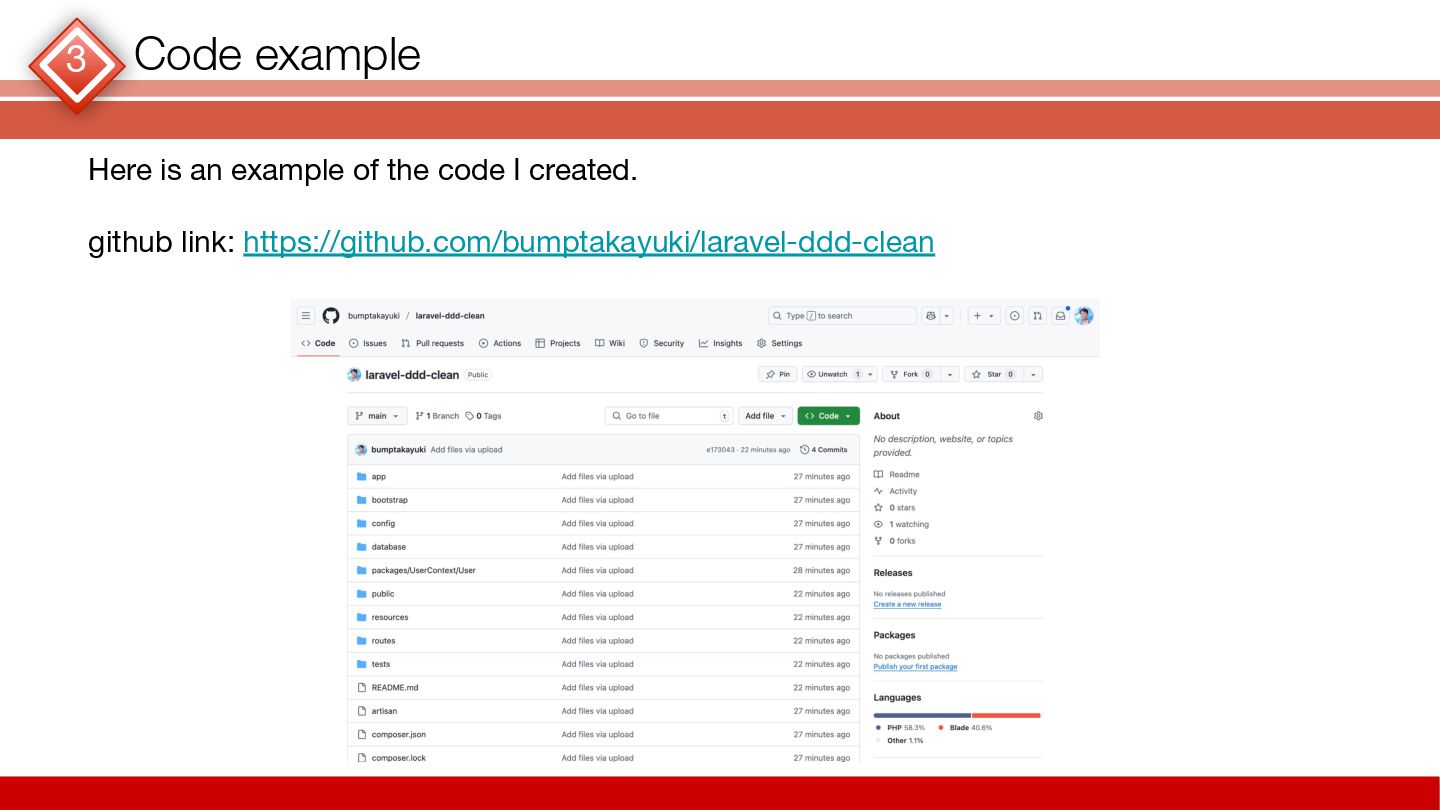This screenshot has height=810, width=1440.
Task: Open the notifications inbox icon
Action: [x=1061, y=316]
